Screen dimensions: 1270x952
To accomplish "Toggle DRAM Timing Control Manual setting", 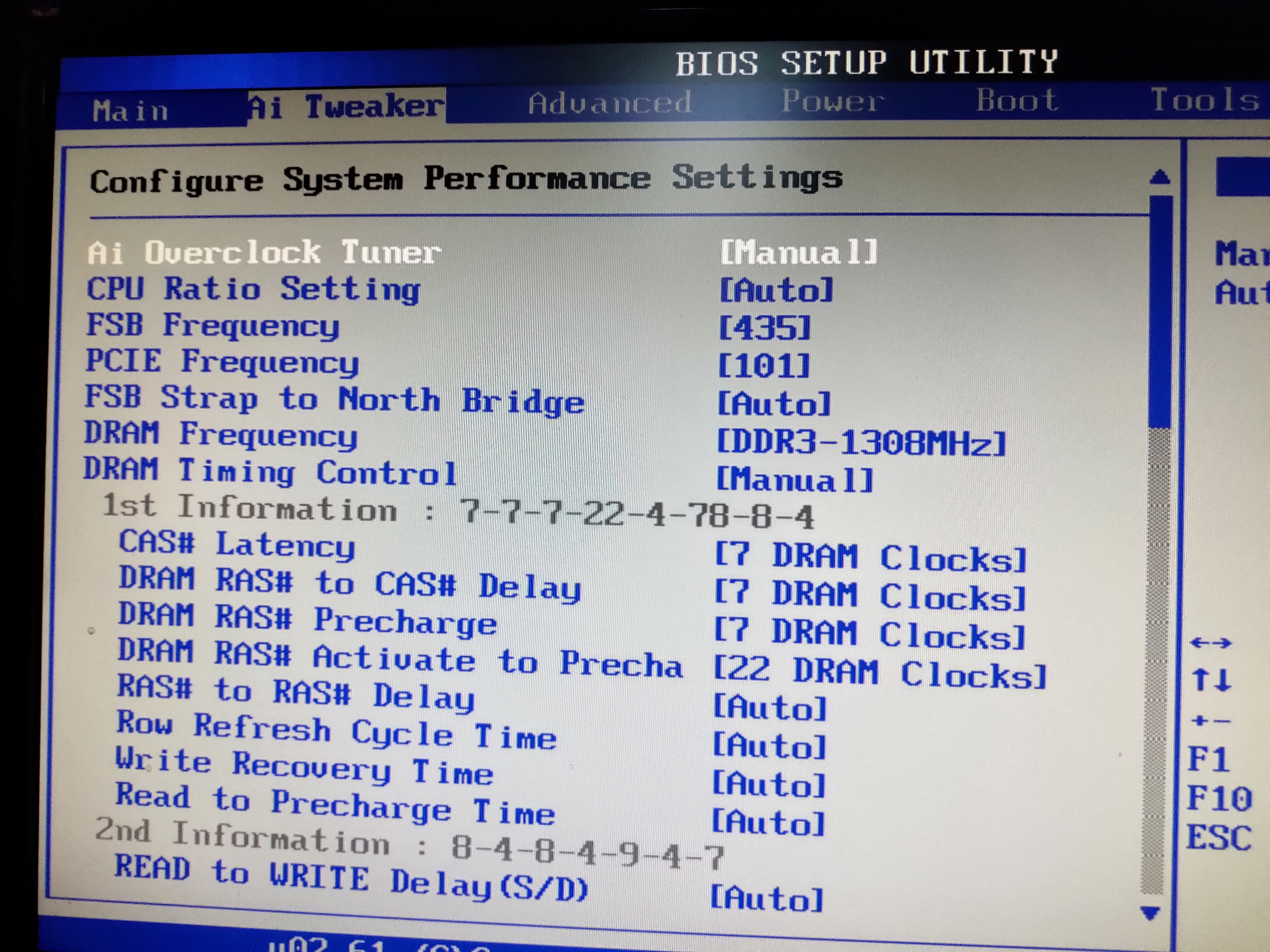I will pos(795,480).
